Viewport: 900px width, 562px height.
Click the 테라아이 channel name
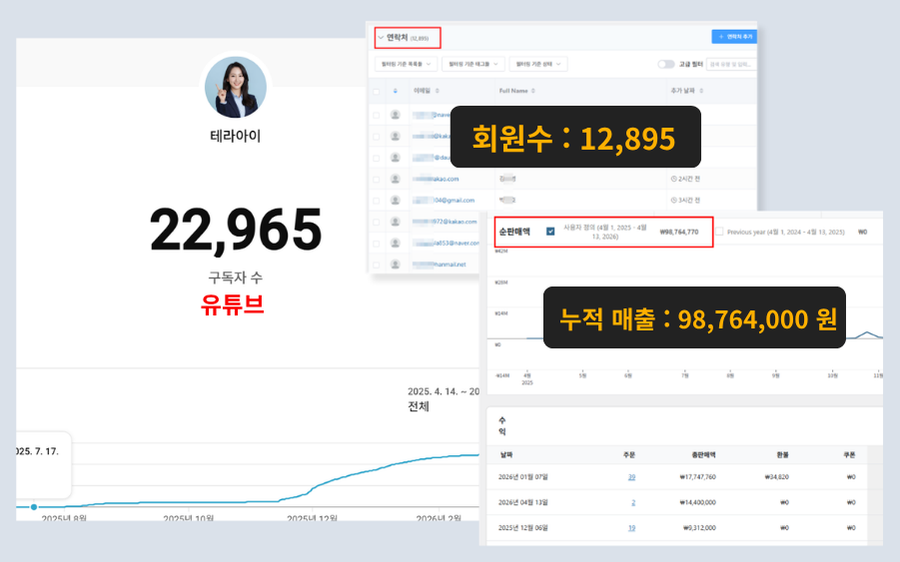click(235, 136)
